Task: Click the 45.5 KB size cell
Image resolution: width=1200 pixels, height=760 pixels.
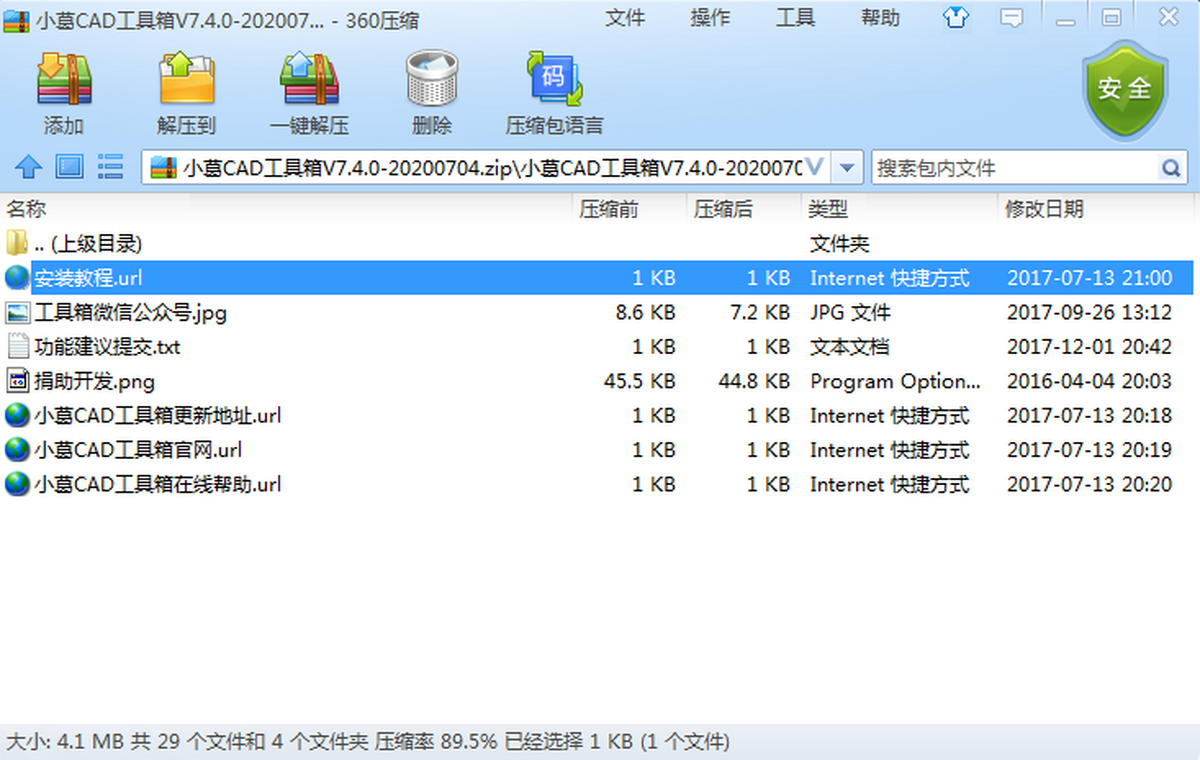Action: [x=639, y=381]
